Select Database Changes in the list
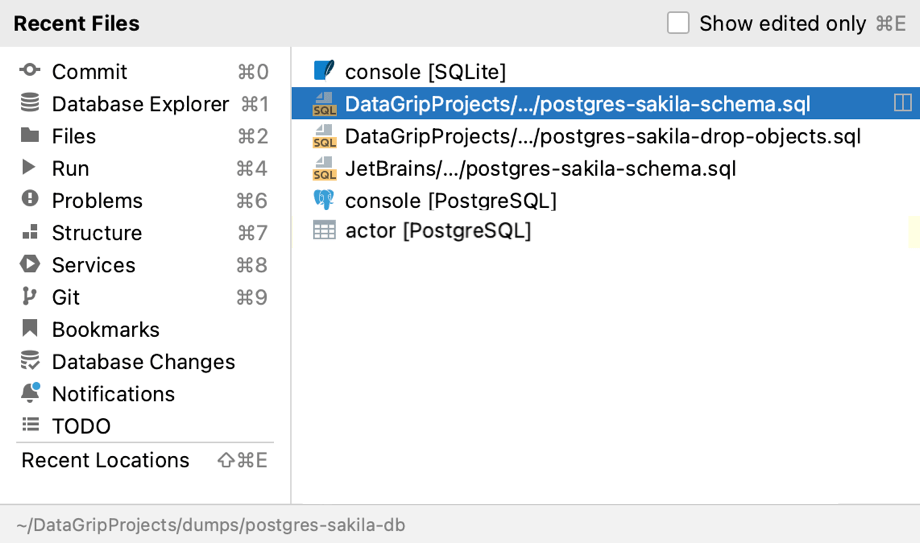Image resolution: width=920 pixels, height=543 pixels. 144,362
